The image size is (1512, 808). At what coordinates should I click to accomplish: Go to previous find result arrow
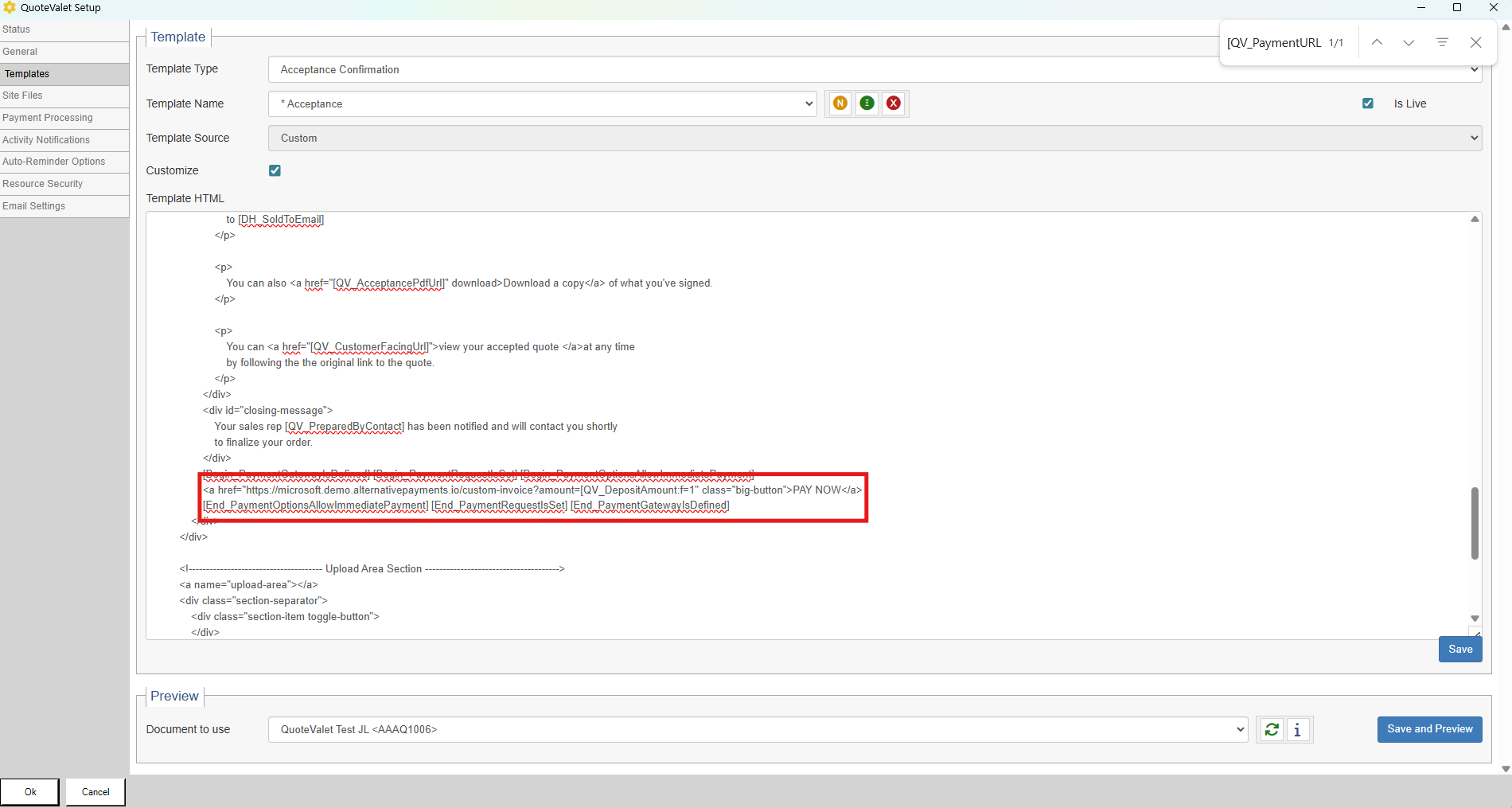tap(1377, 42)
